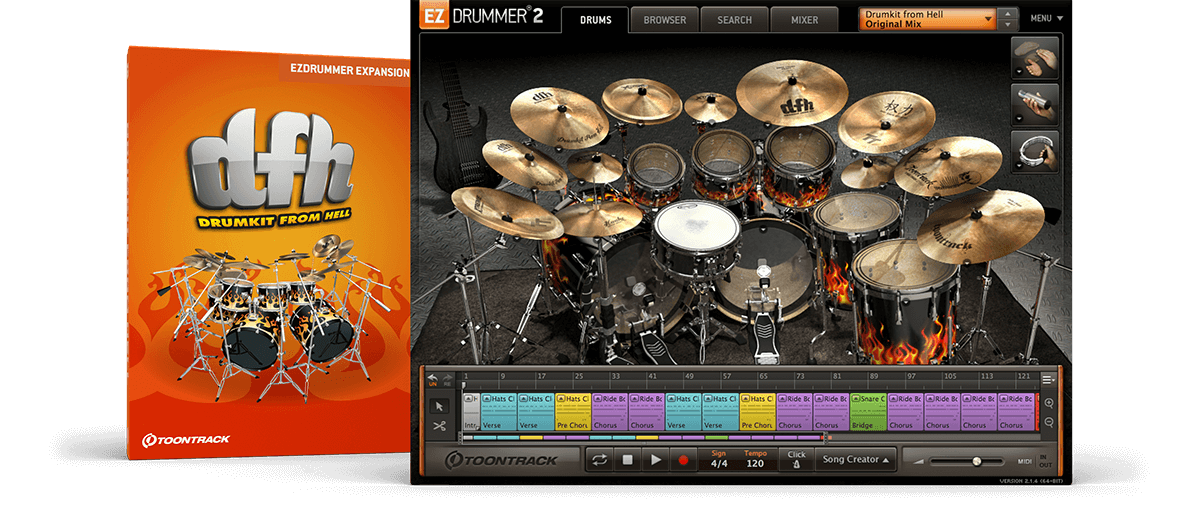Stop playback with the stop button
The width and height of the screenshot is (1200, 517).
click(628, 460)
